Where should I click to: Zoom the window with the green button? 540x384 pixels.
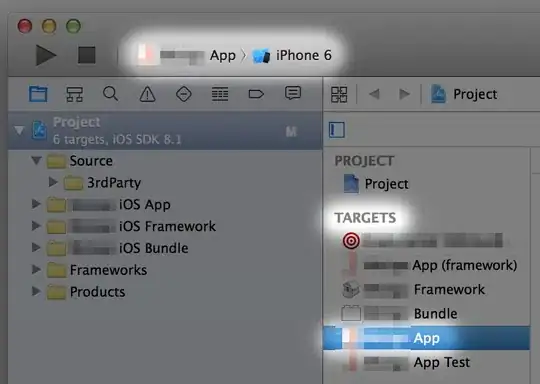73,26
